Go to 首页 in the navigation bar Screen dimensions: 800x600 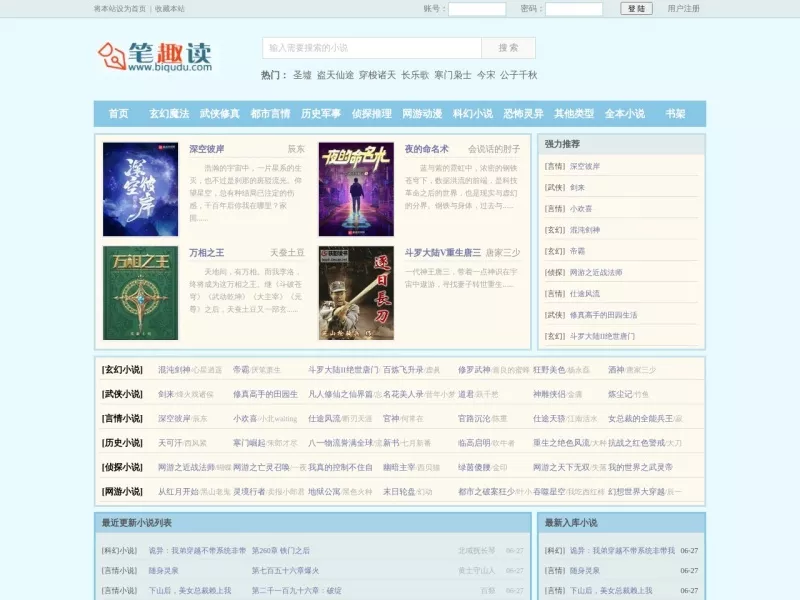[118, 114]
